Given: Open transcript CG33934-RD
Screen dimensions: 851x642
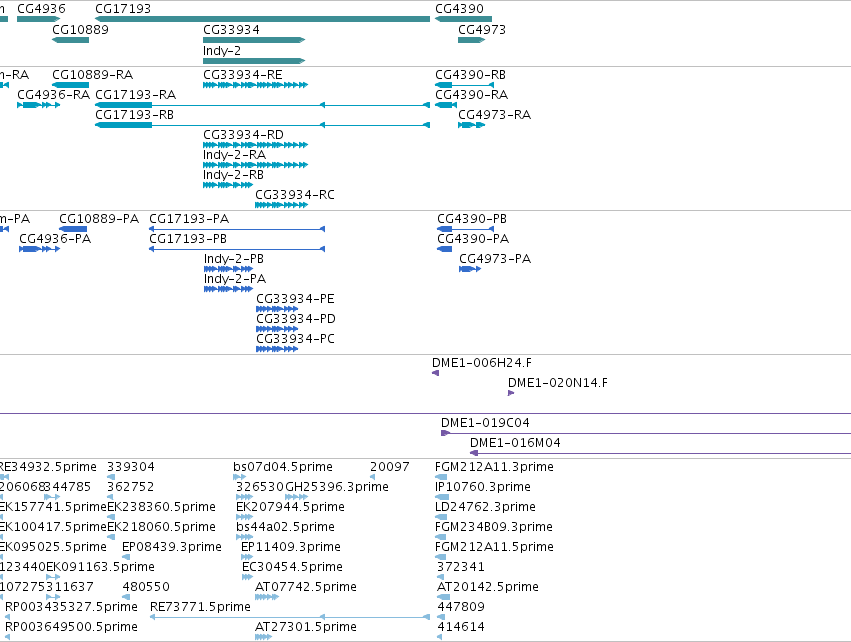Looking at the screenshot, I should pyautogui.click(x=243, y=135).
